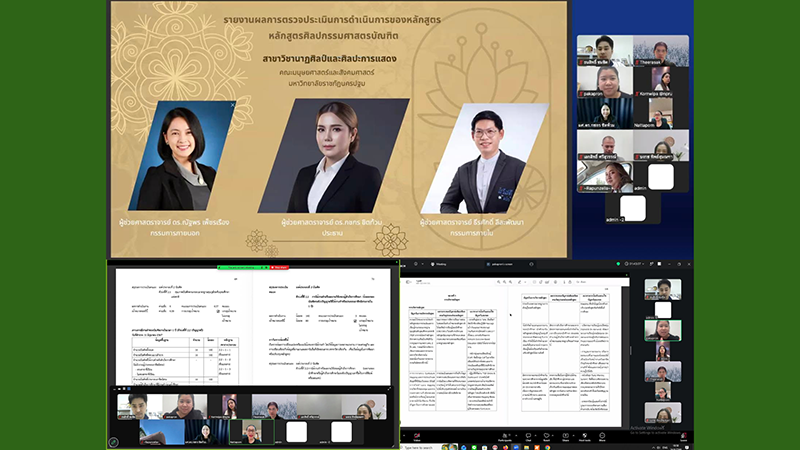This screenshot has width=800, height=450.
Task: Toggle the Video camera icon in Zoom toolbar
Action: point(417,436)
